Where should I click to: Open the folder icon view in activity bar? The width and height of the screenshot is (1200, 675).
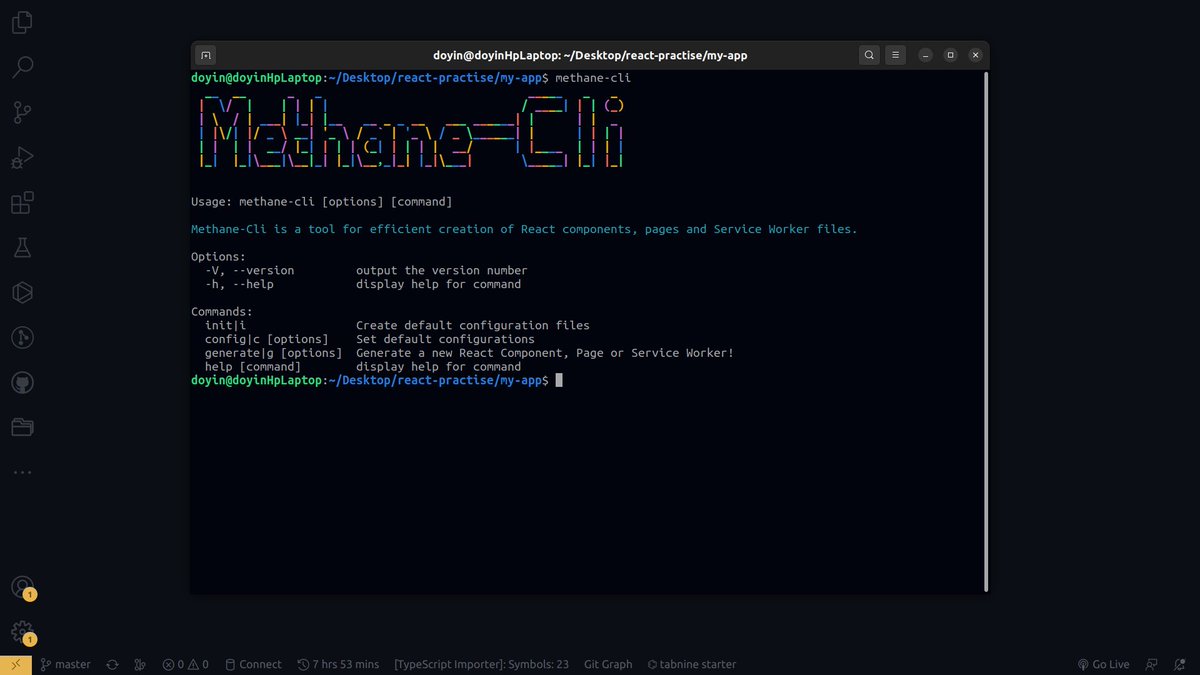(22, 428)
